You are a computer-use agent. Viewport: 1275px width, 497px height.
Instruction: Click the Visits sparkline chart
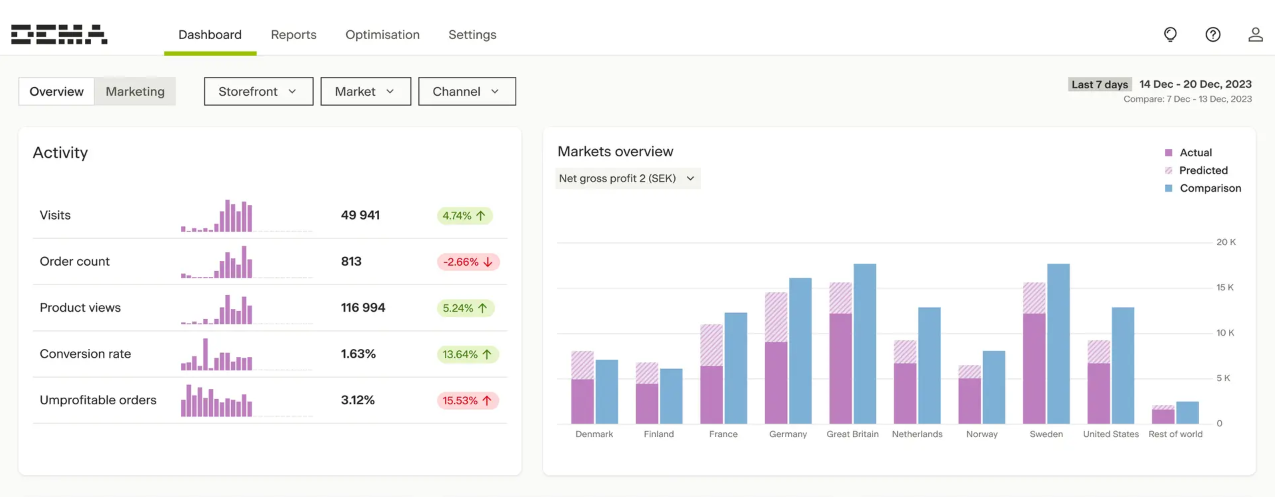point(217,216)
